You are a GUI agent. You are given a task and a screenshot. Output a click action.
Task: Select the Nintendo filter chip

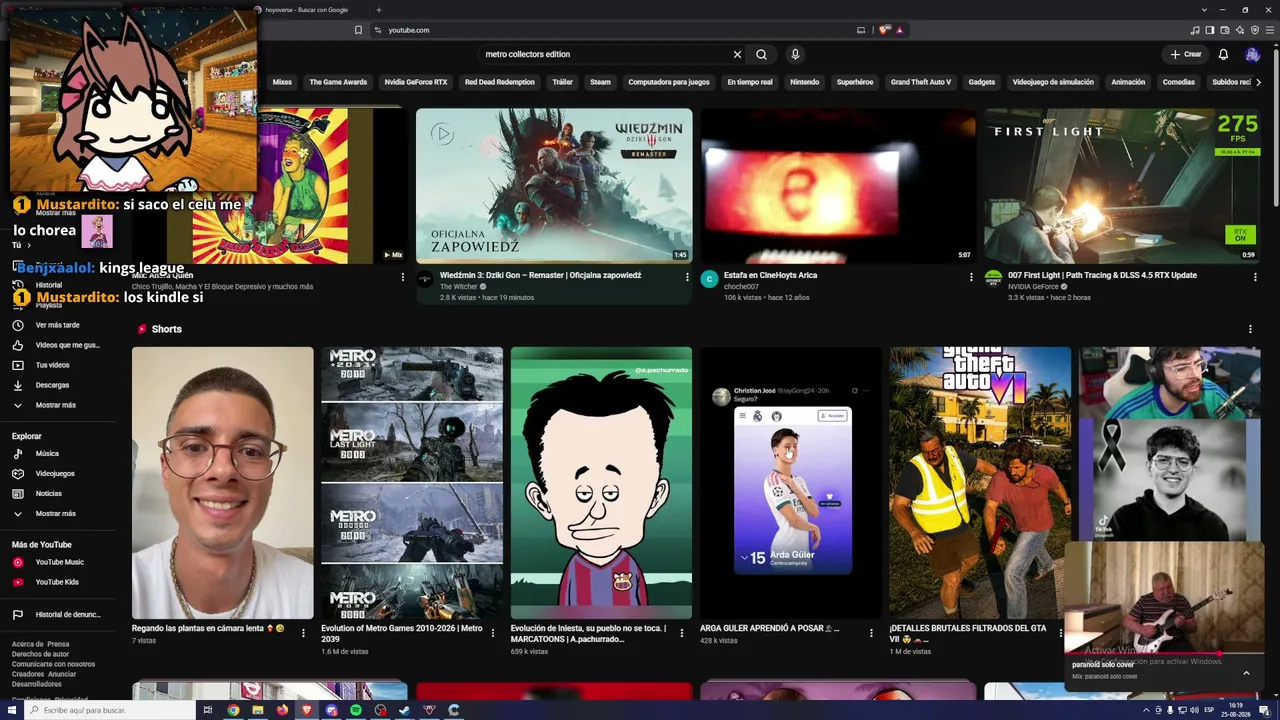[x=804, y=82]
